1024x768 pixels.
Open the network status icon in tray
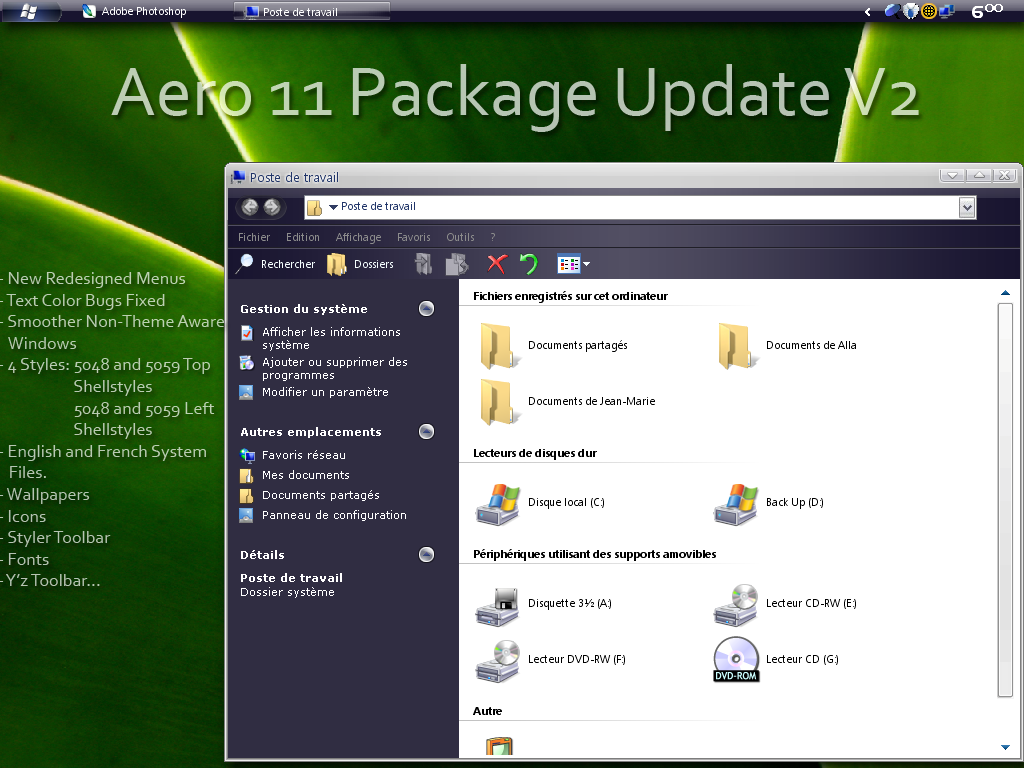tap(947, 11)
